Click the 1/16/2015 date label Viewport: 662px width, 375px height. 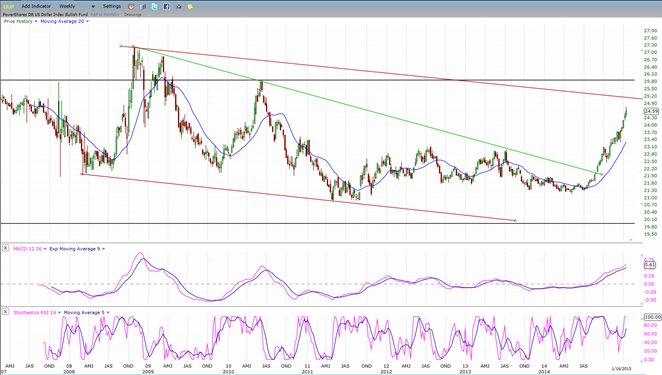(x=621, y=369)
